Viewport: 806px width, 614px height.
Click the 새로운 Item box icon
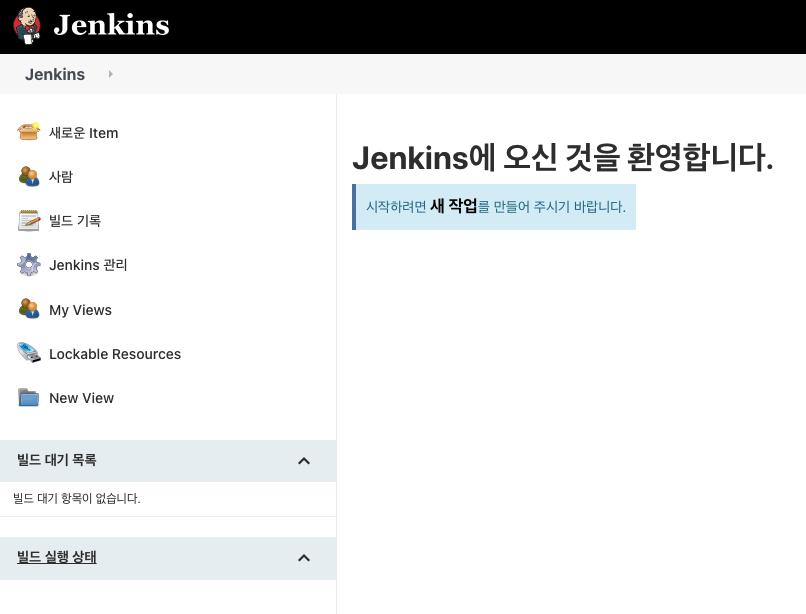[29, 132]
